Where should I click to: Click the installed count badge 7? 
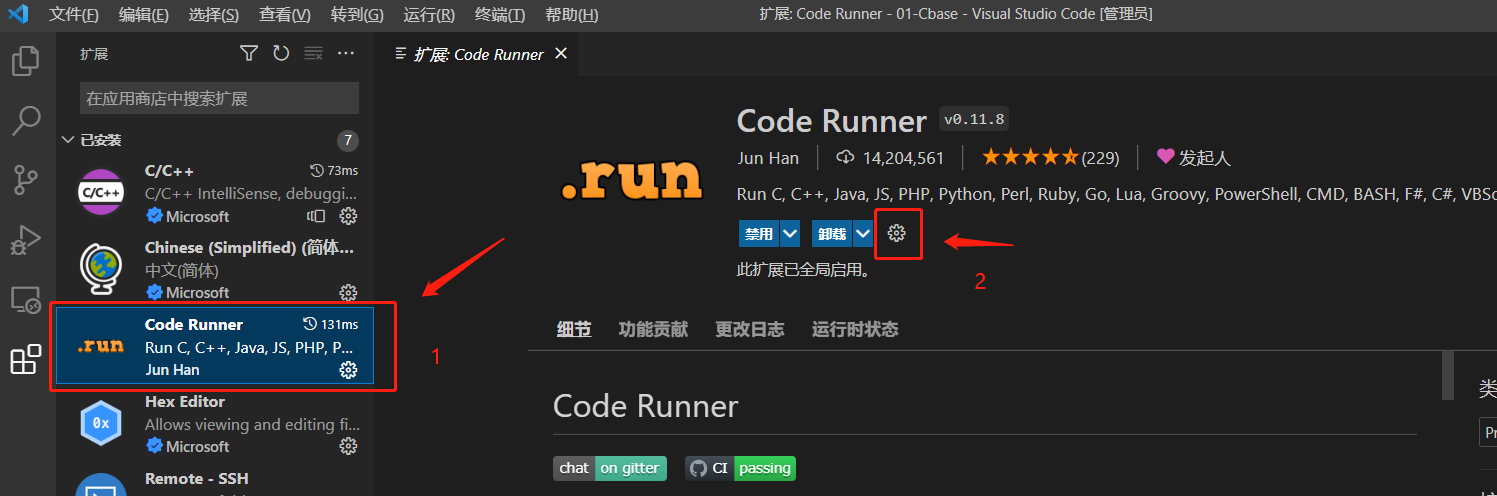point(348,140)
